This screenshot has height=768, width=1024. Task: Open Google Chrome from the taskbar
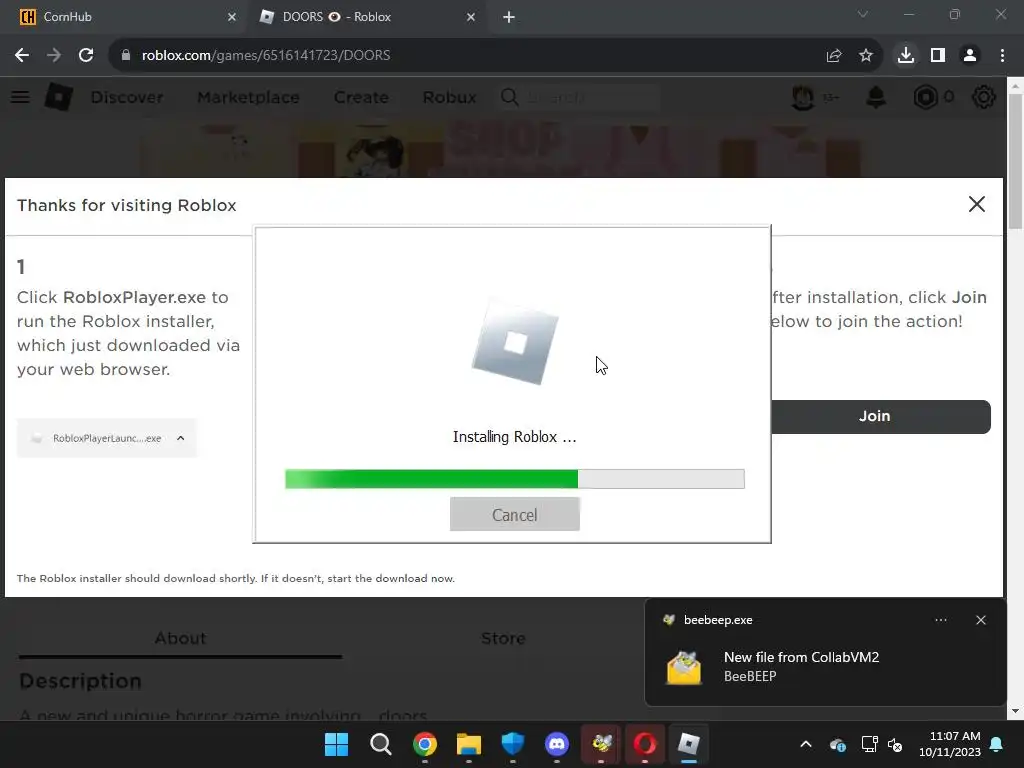pyautogui.click(x=424, y=744)
